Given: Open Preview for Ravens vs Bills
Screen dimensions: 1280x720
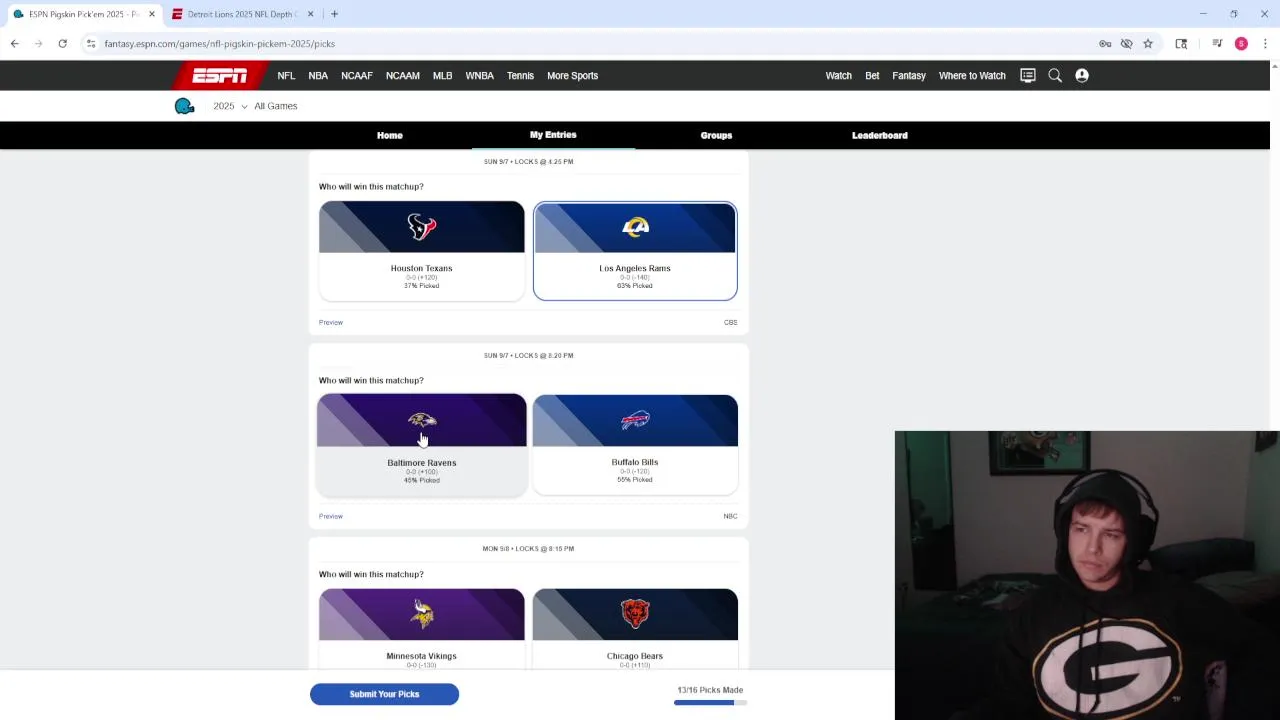Looking at the screenshot, I should click(x=331, y=516).
